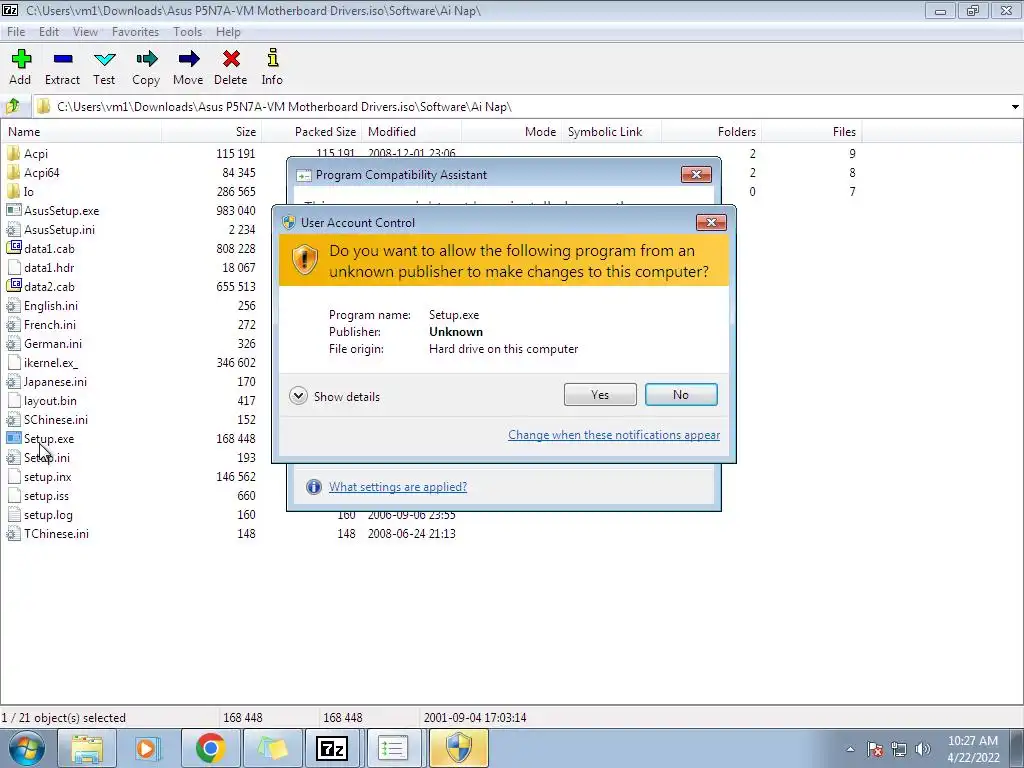Click the Packed Size column header
This screenshot has width=1024, height=768.
coord(312,131)
